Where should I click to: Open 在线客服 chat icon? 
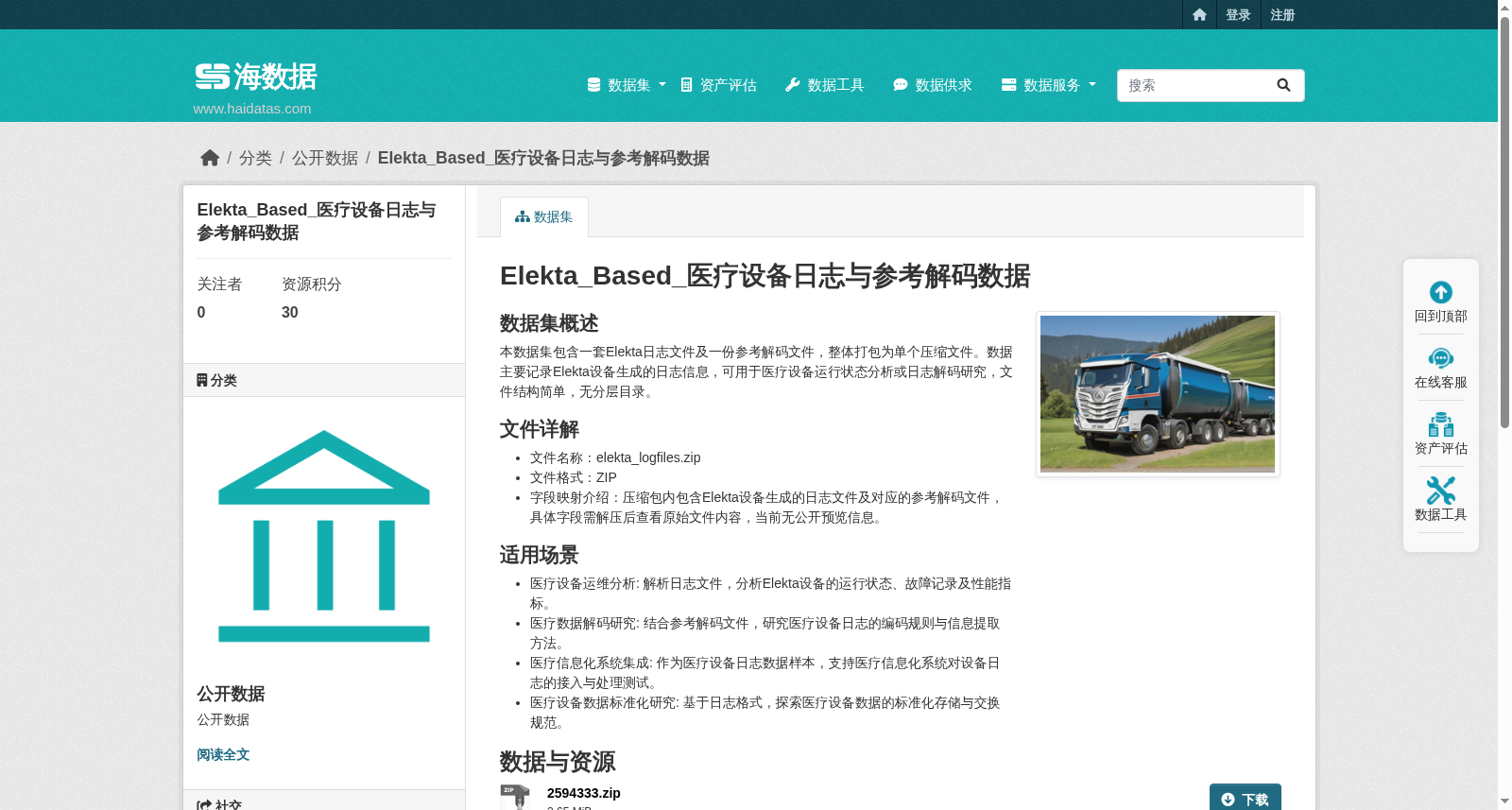point(1441,358)
